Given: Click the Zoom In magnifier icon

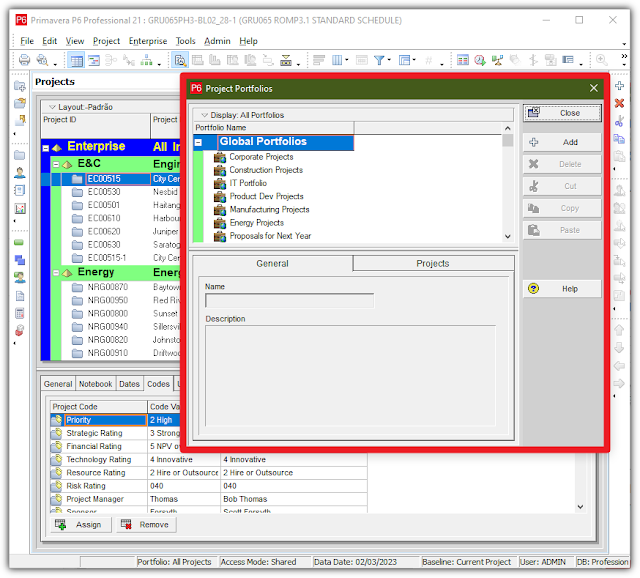Looking at the screenshot, I should 601,60.
